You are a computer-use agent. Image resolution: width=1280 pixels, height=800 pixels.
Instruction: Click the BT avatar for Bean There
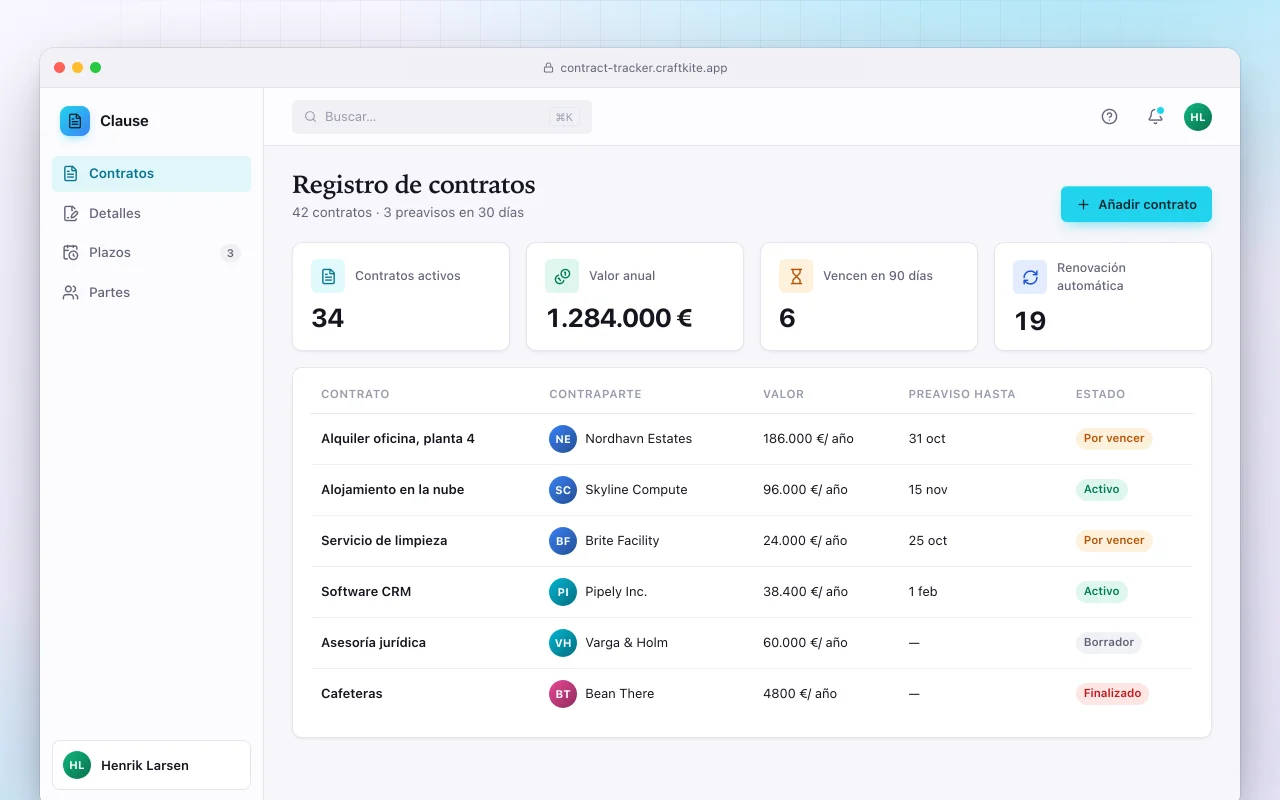point(563,694)
